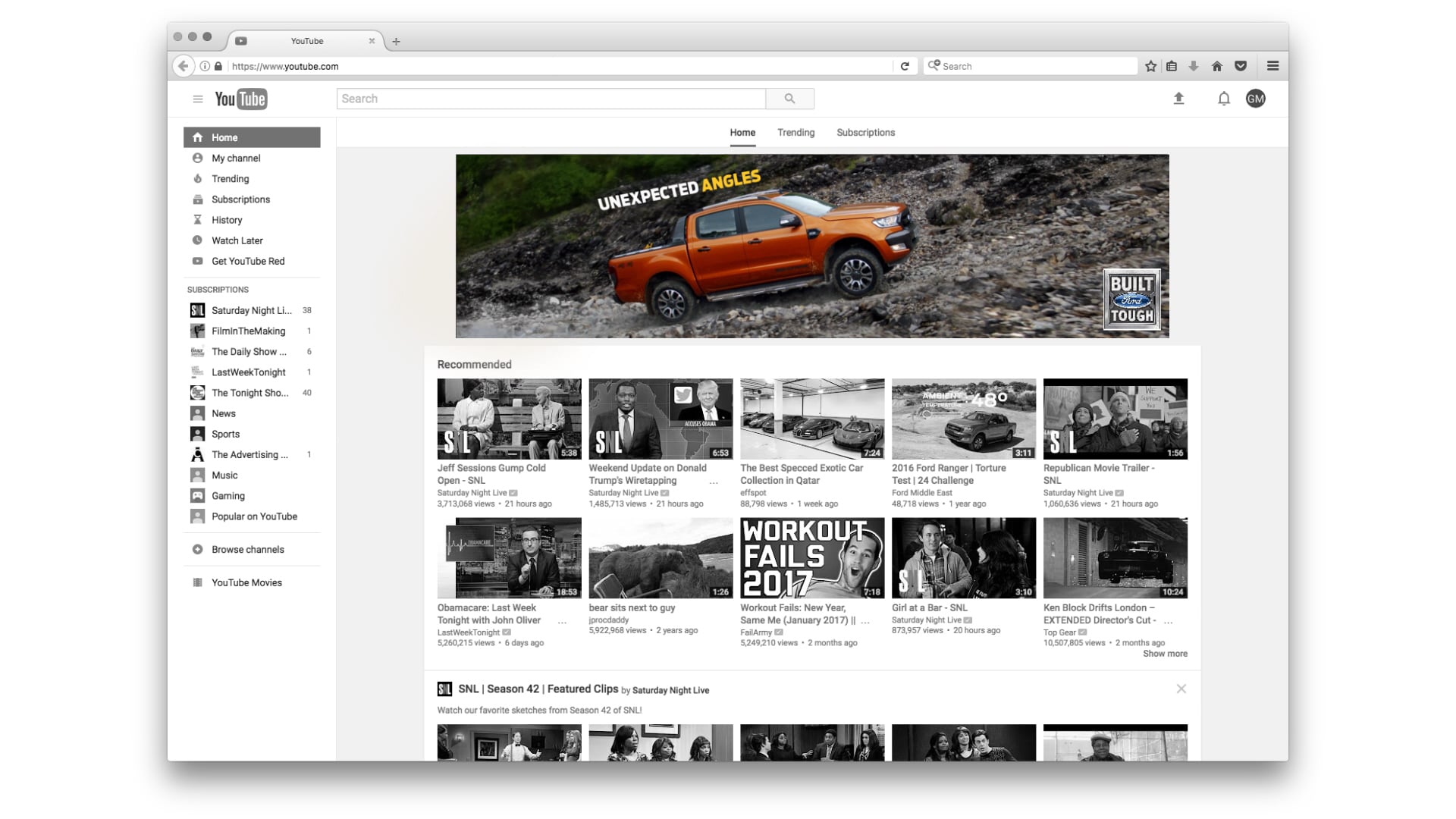Open more options on Obamacare video
1456x819 pixels.
point(563,620)
